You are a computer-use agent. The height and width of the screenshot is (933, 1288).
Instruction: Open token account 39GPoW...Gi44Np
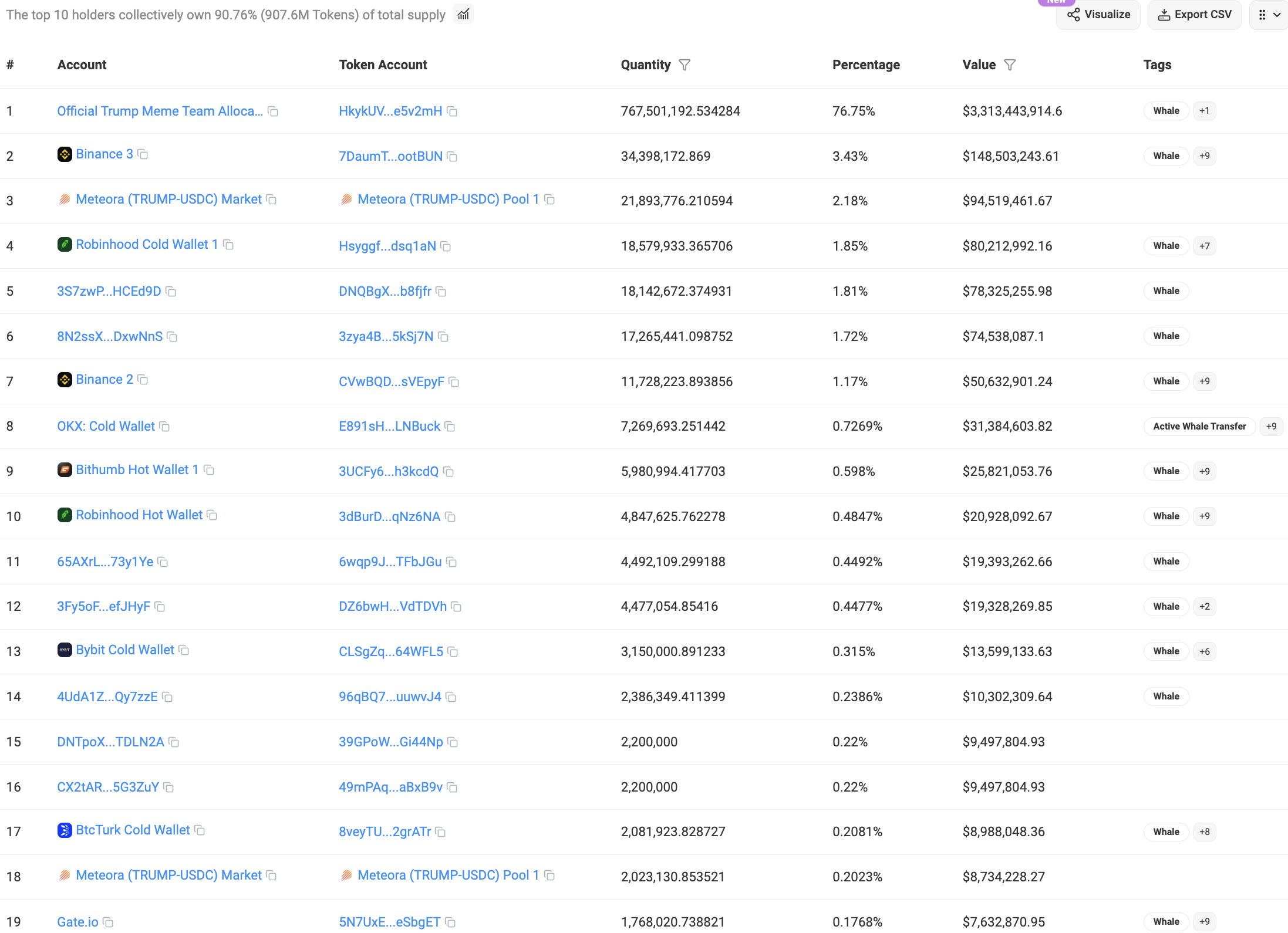[391, 742]
